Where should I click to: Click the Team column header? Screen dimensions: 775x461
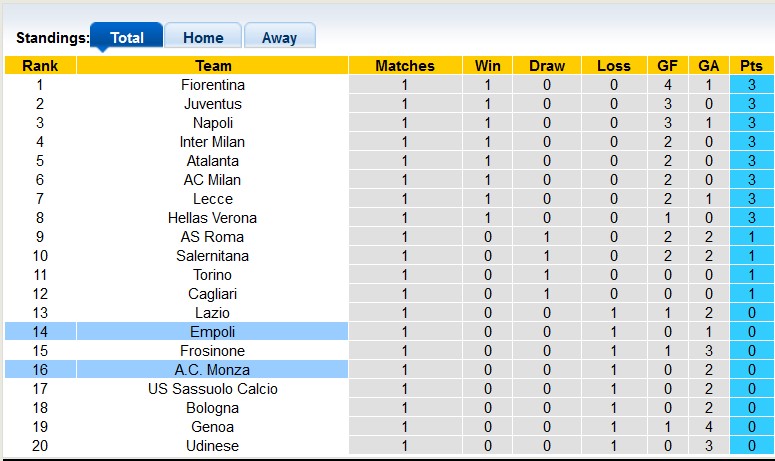tap(213, 66)
